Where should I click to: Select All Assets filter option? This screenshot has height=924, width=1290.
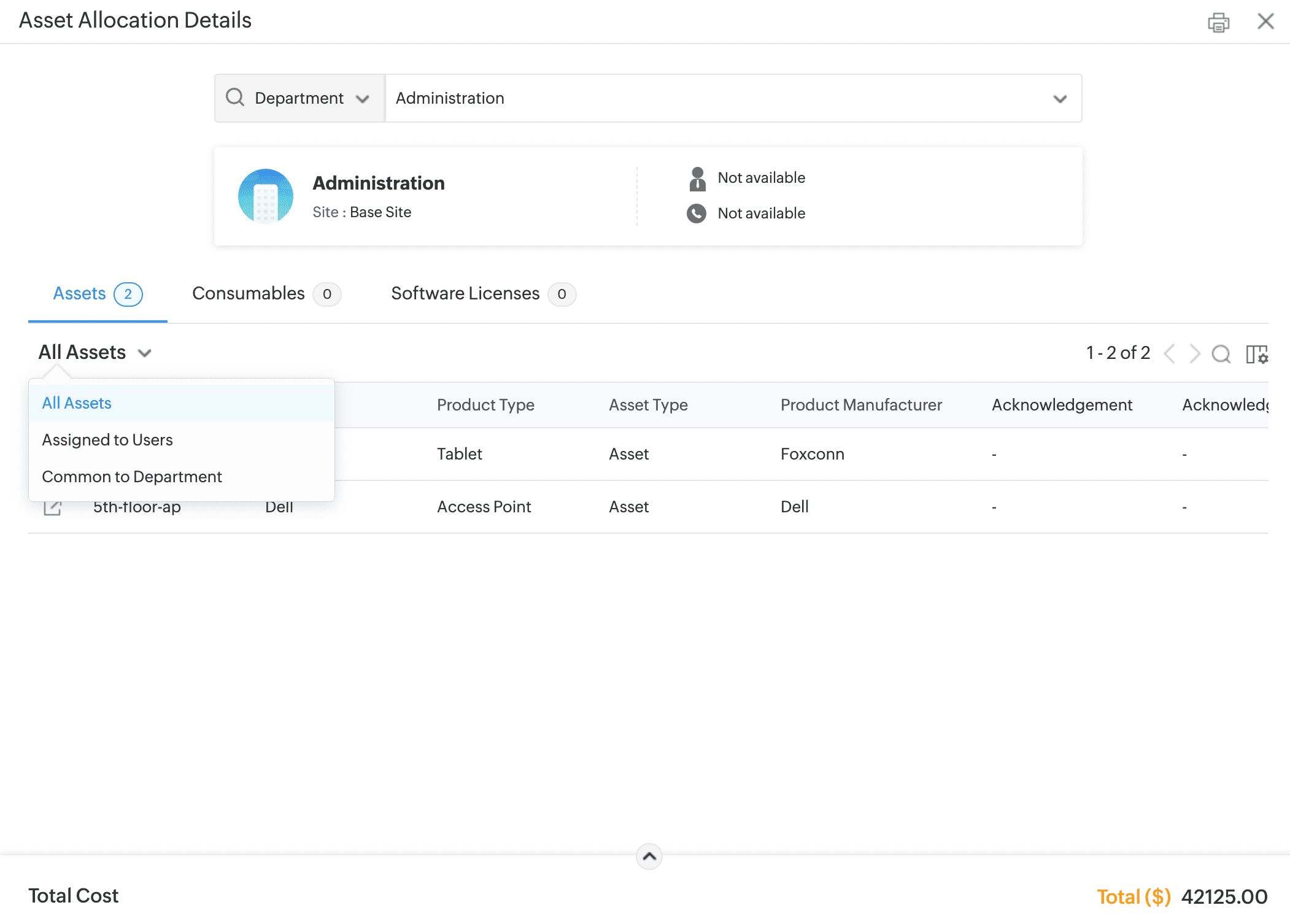click(77, 403)
